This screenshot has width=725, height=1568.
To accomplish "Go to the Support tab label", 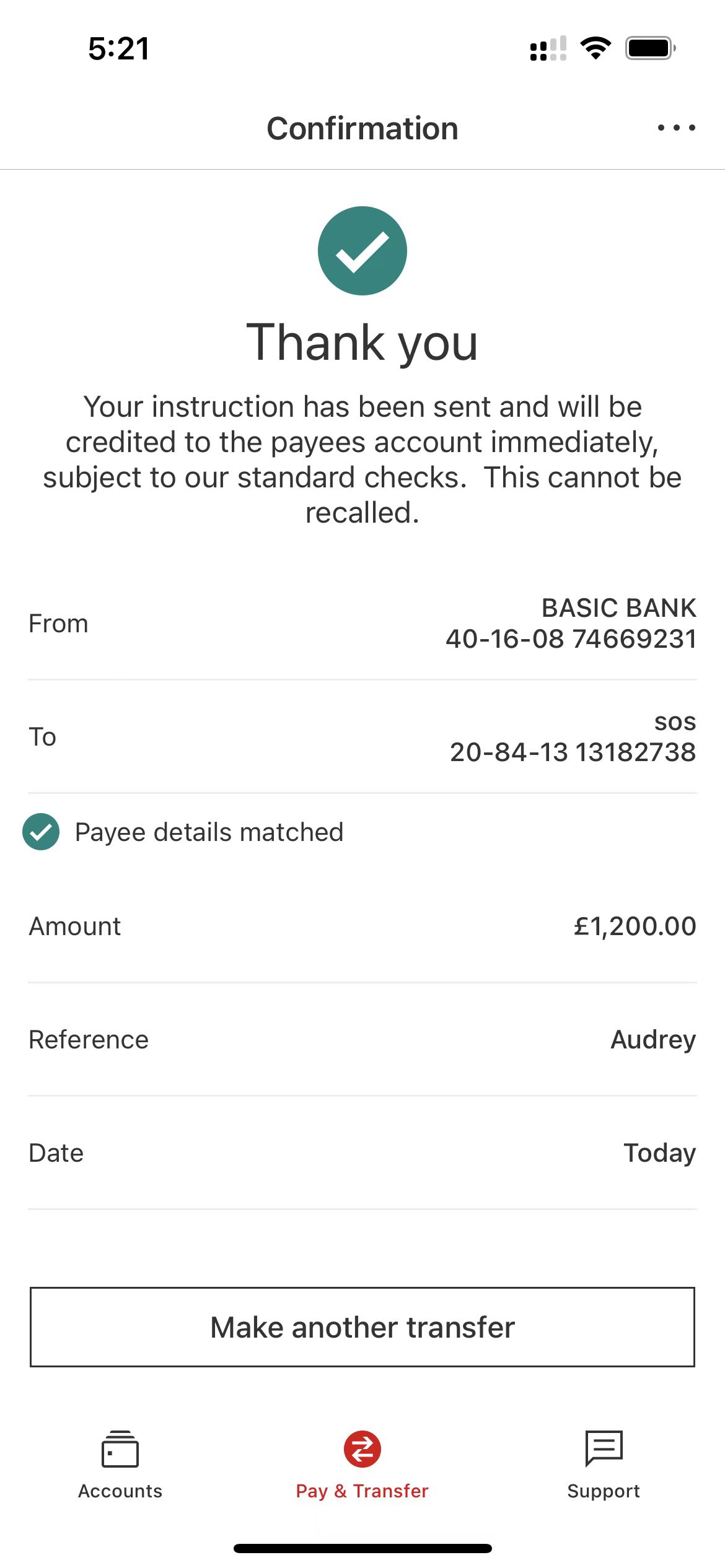I will 604,1491.
